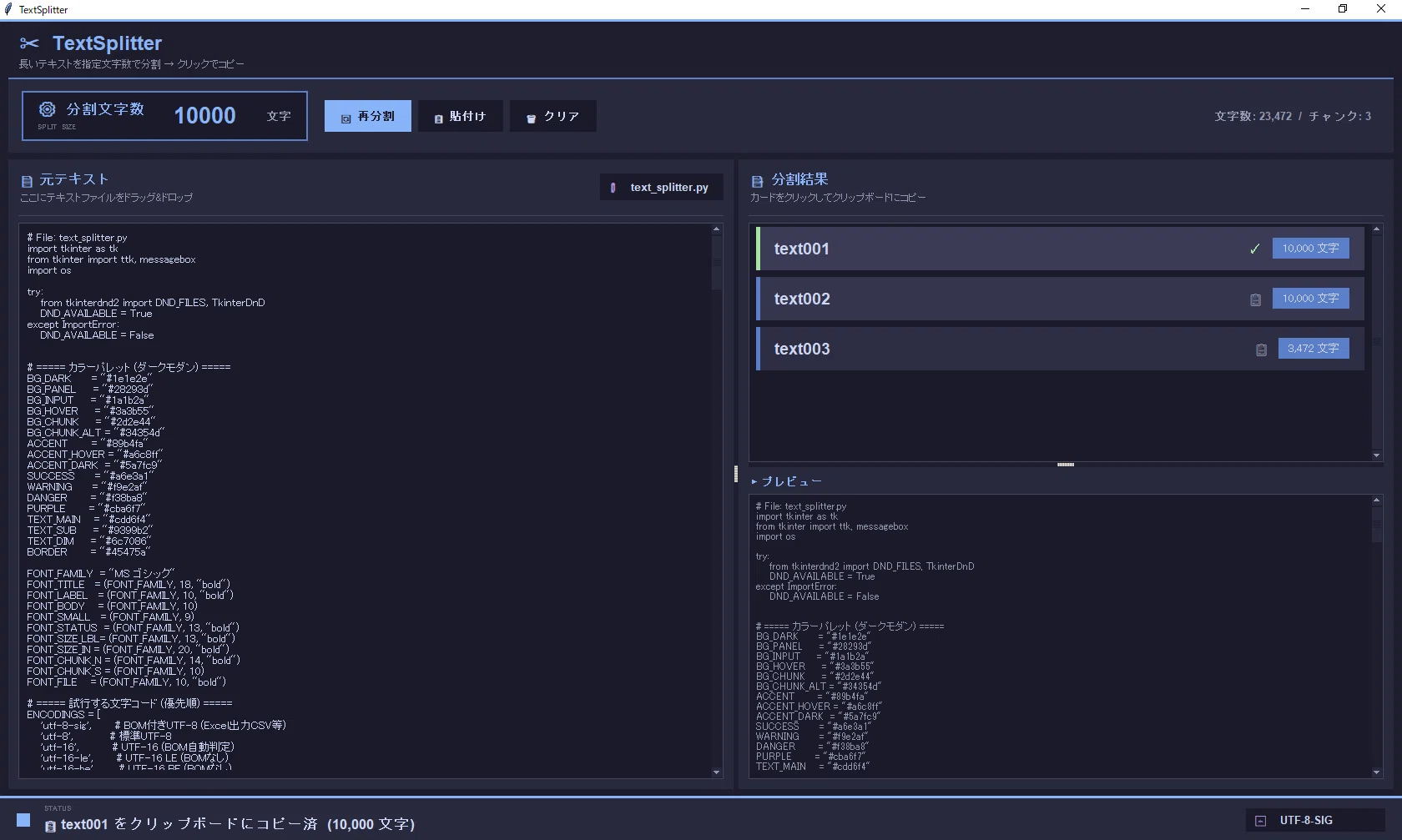Select the text002 chunk card

point(1060,299)
